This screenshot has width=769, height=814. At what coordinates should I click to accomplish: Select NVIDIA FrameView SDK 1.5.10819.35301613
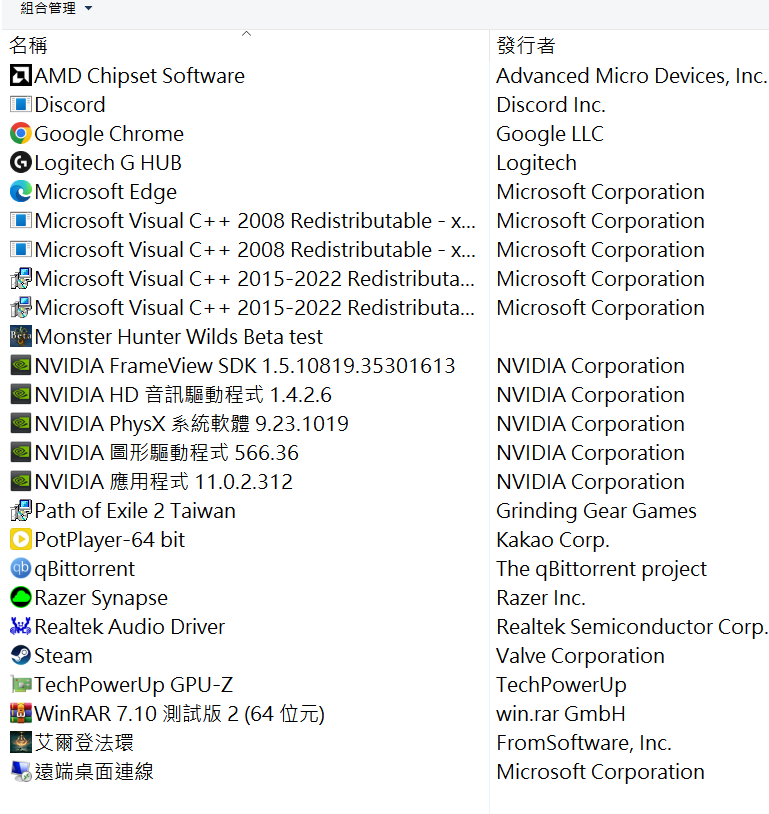coord(245,366)
